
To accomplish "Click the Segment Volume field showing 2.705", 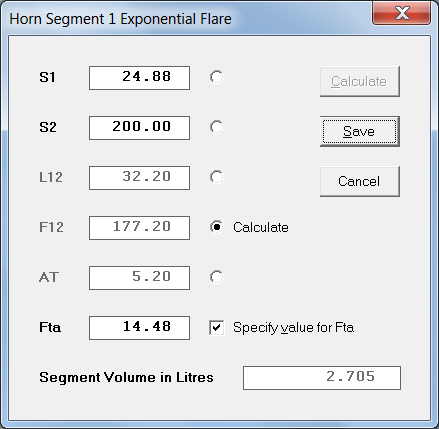I will pos(322,378).
